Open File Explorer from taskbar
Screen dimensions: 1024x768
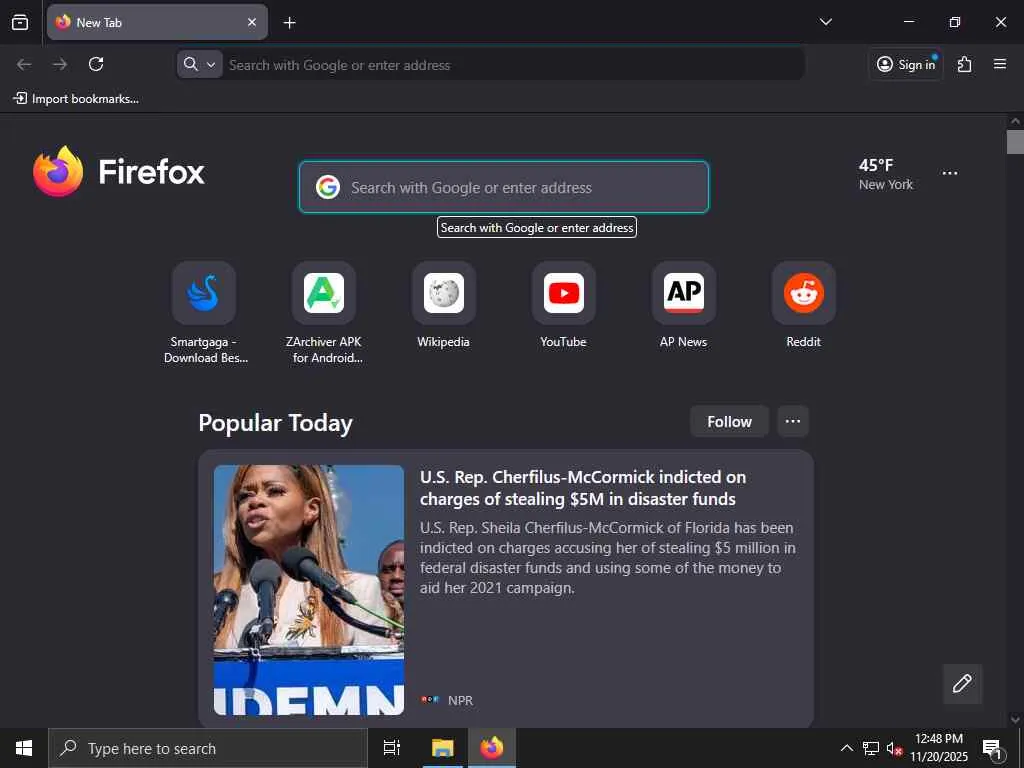(x=442, y=748)
